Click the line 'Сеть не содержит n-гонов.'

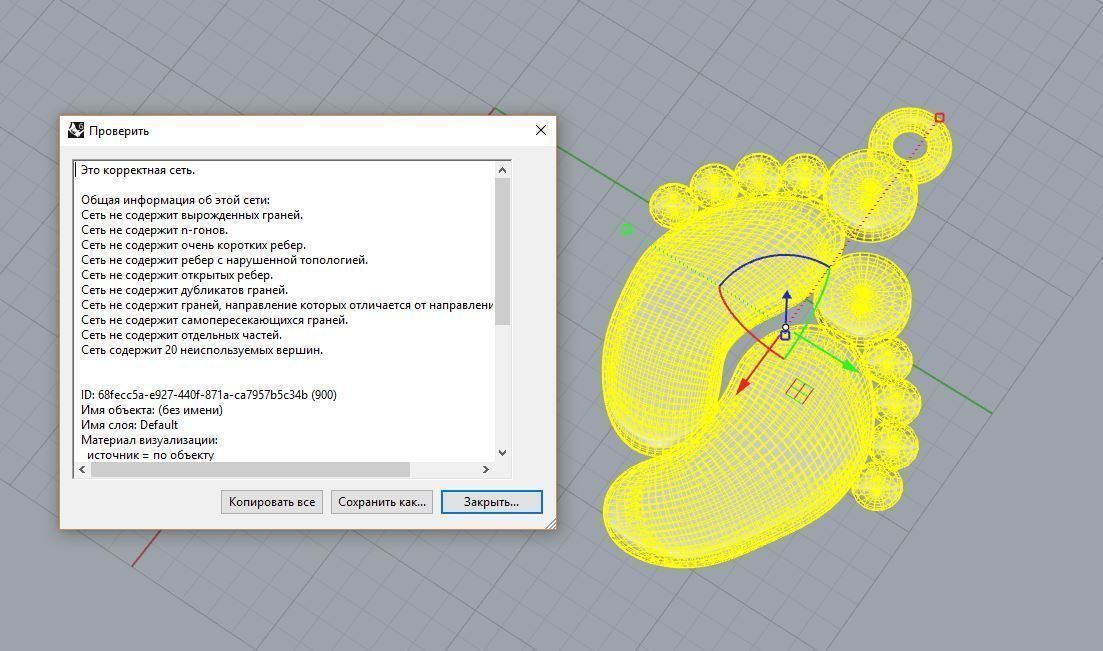155,230
